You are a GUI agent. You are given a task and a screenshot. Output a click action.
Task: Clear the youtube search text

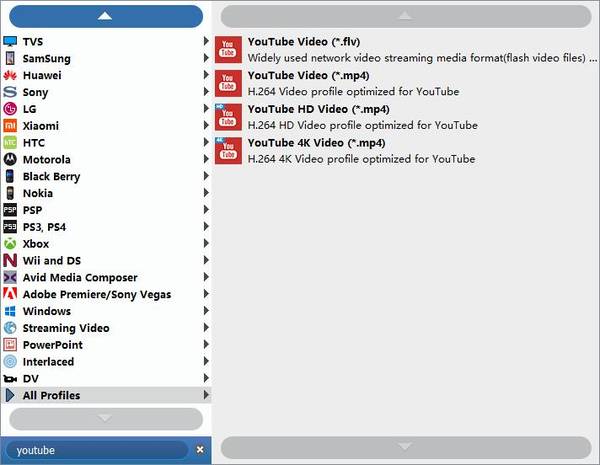pos(200,450)
